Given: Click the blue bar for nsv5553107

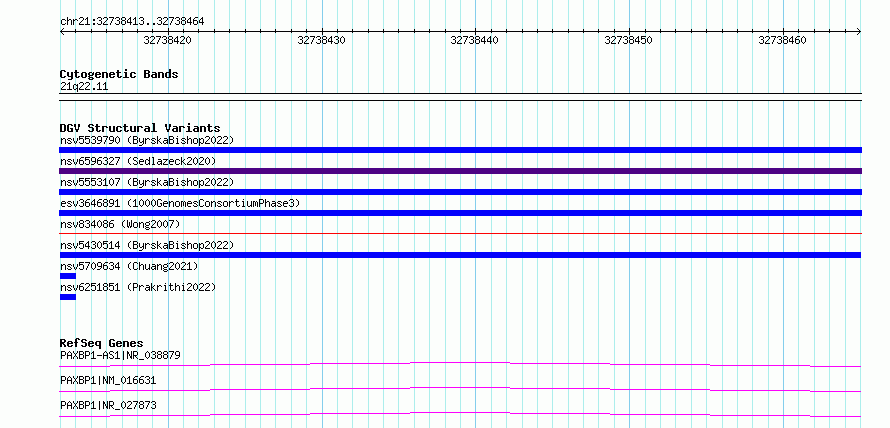Looking at the screenshot, I should pos(460,192).
